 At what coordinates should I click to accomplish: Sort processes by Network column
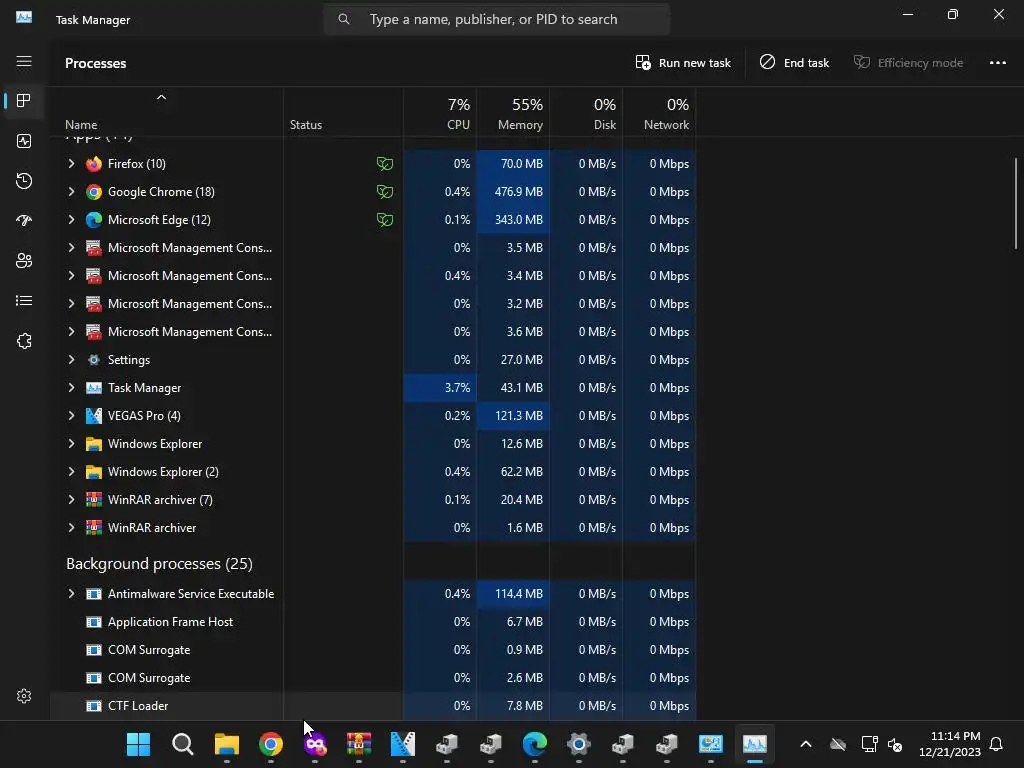[x=659, y=112]
